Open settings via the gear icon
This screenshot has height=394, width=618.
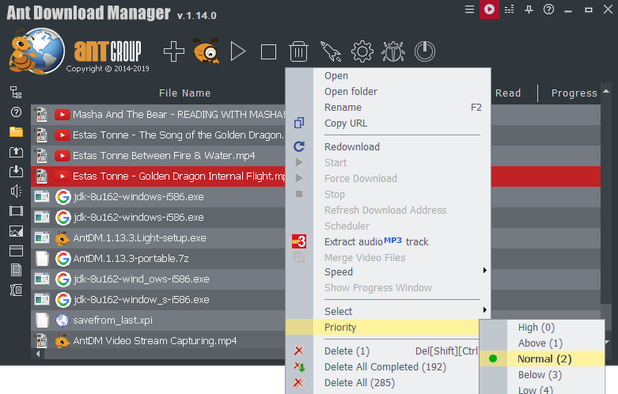pyautogui.click(x=362, y=52)
